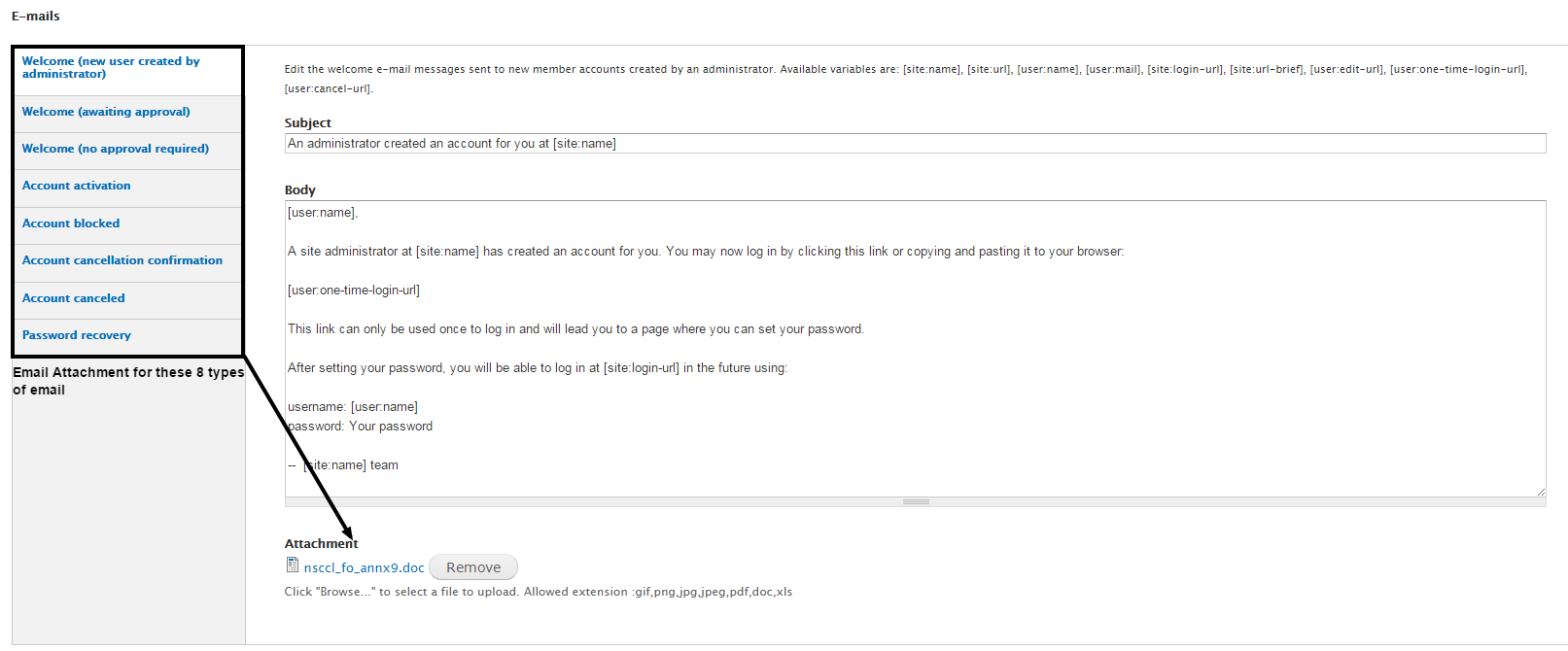
Task: Select the Account canceled tab
Action: click(128, 299)
